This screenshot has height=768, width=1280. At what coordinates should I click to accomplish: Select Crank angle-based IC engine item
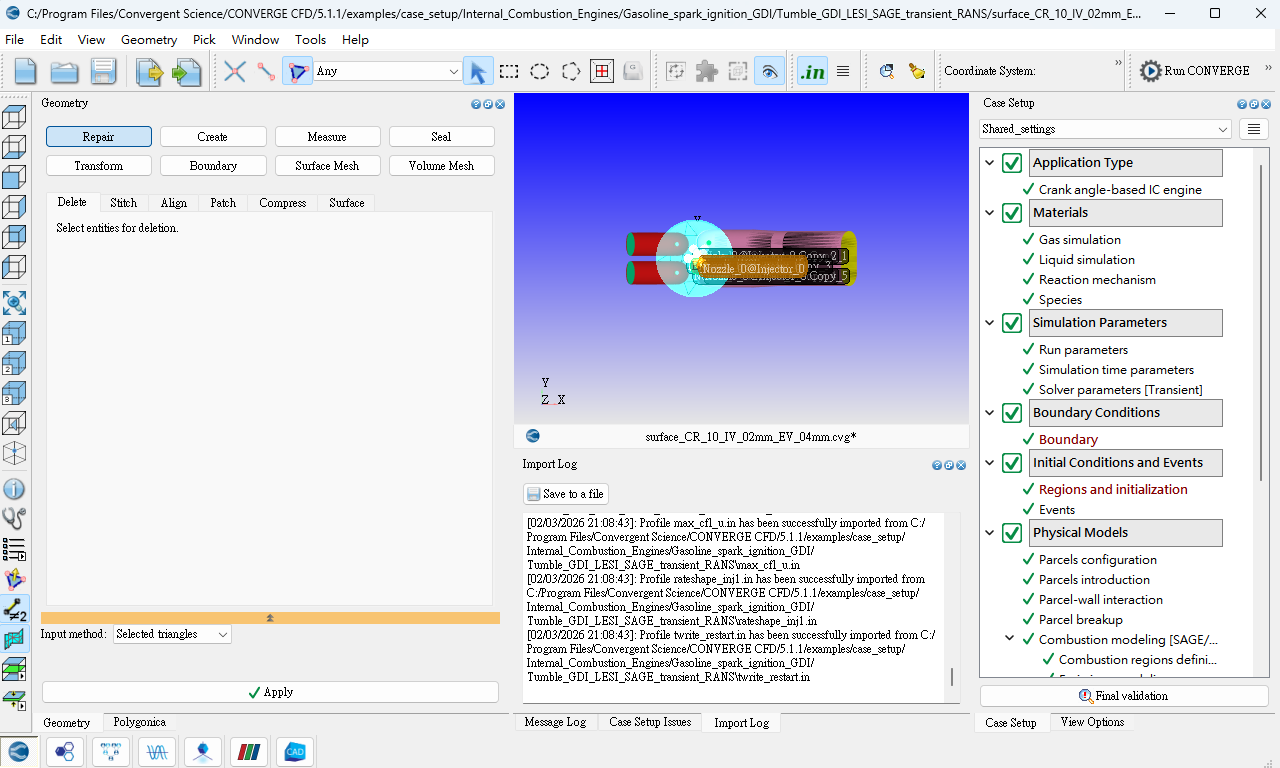click(1120, 189)
